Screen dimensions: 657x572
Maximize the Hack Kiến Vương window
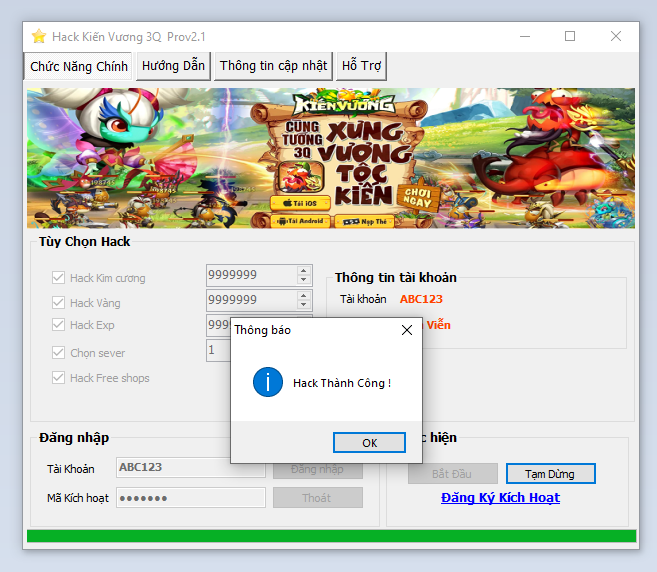(x=570, y=36)
